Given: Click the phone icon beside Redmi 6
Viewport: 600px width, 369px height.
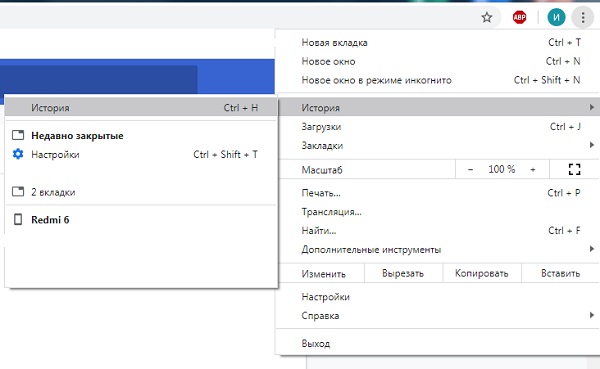Looking at the screenshot, I should click(x=18, y=219).
